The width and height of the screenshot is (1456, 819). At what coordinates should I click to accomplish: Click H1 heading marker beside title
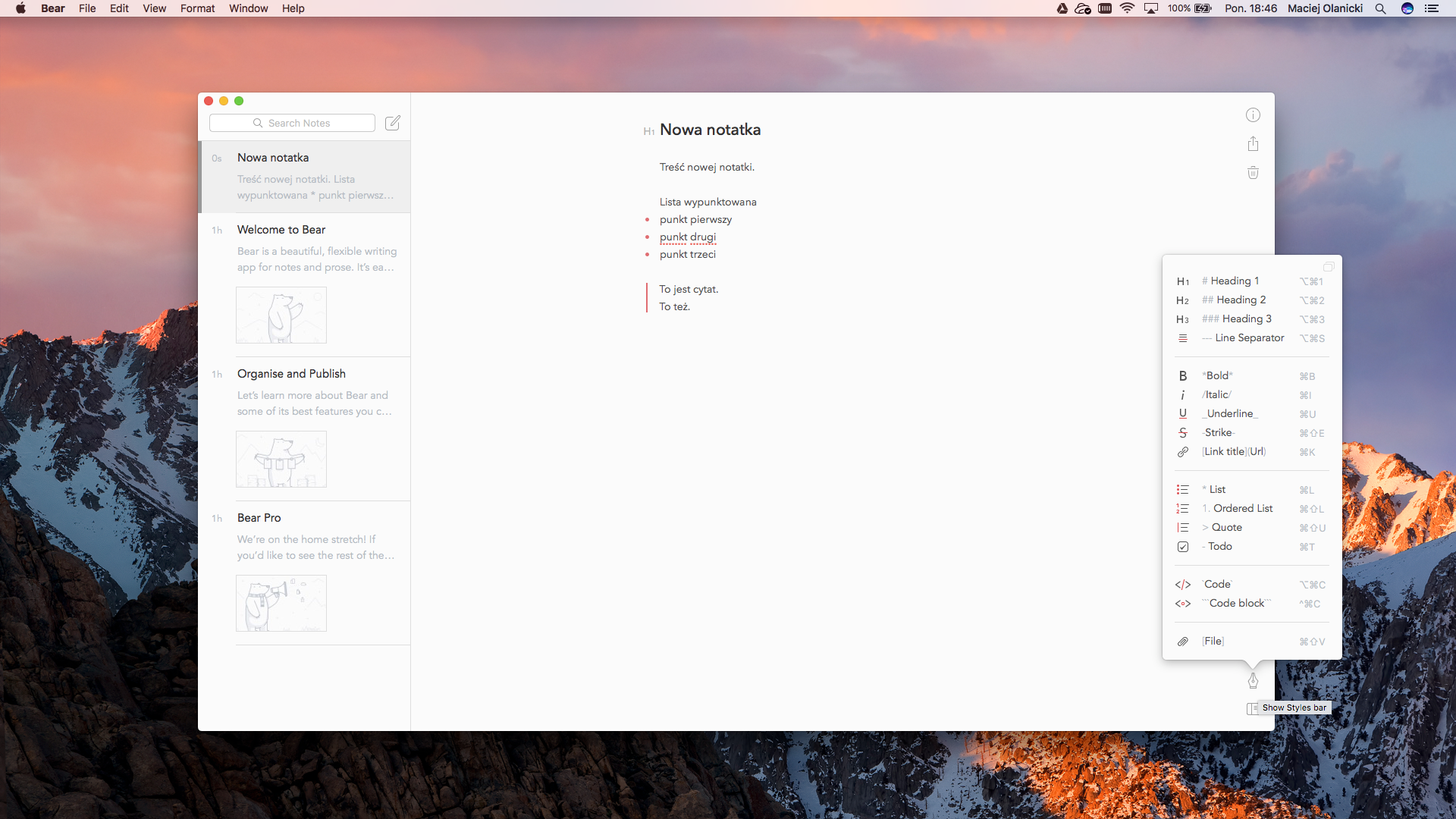(x=648, y=132)
